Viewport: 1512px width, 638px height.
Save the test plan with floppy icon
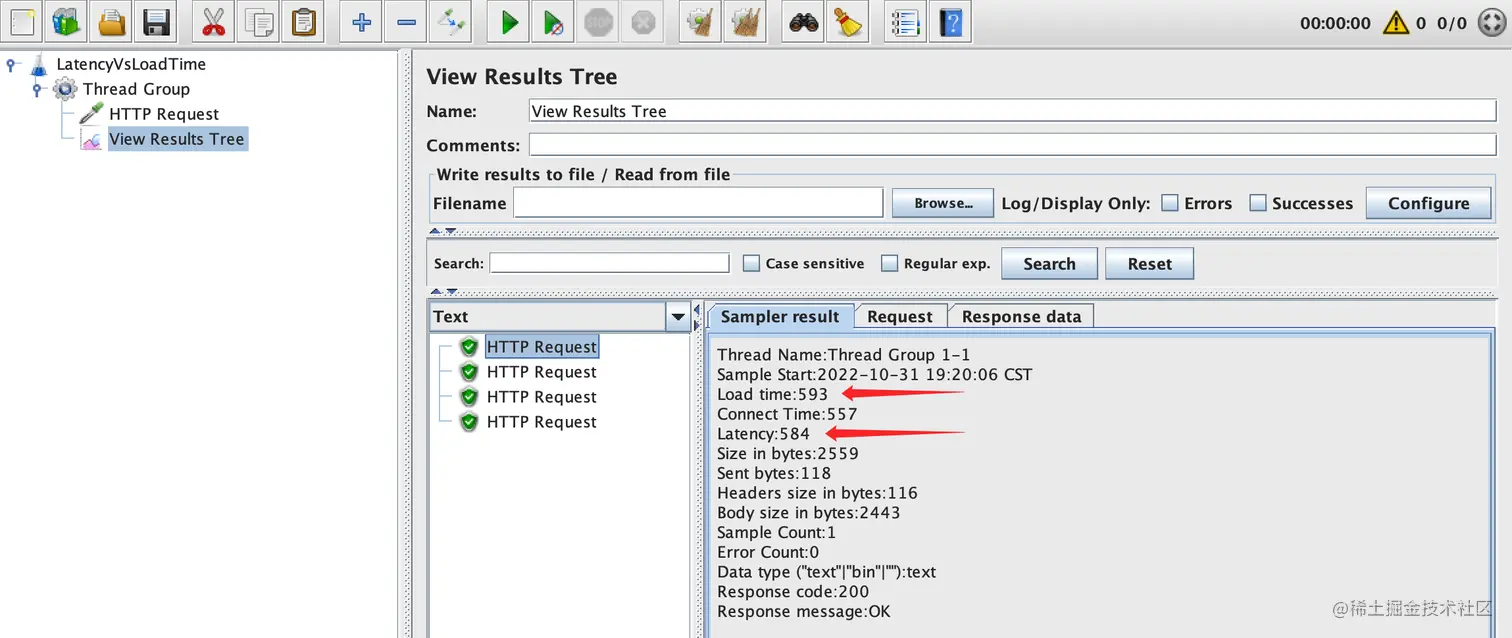pos(155,22)
